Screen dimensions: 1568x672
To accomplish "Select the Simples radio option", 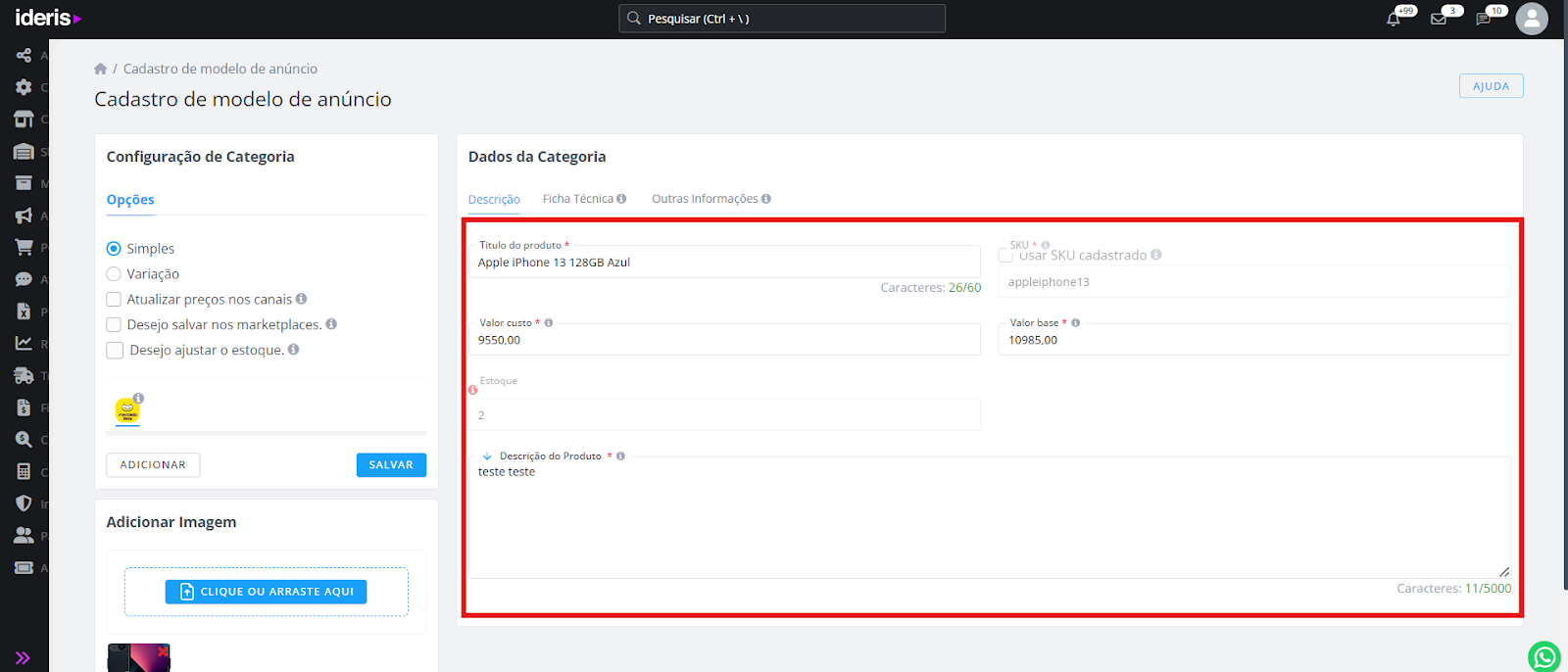I will click(x=114, y=249).
